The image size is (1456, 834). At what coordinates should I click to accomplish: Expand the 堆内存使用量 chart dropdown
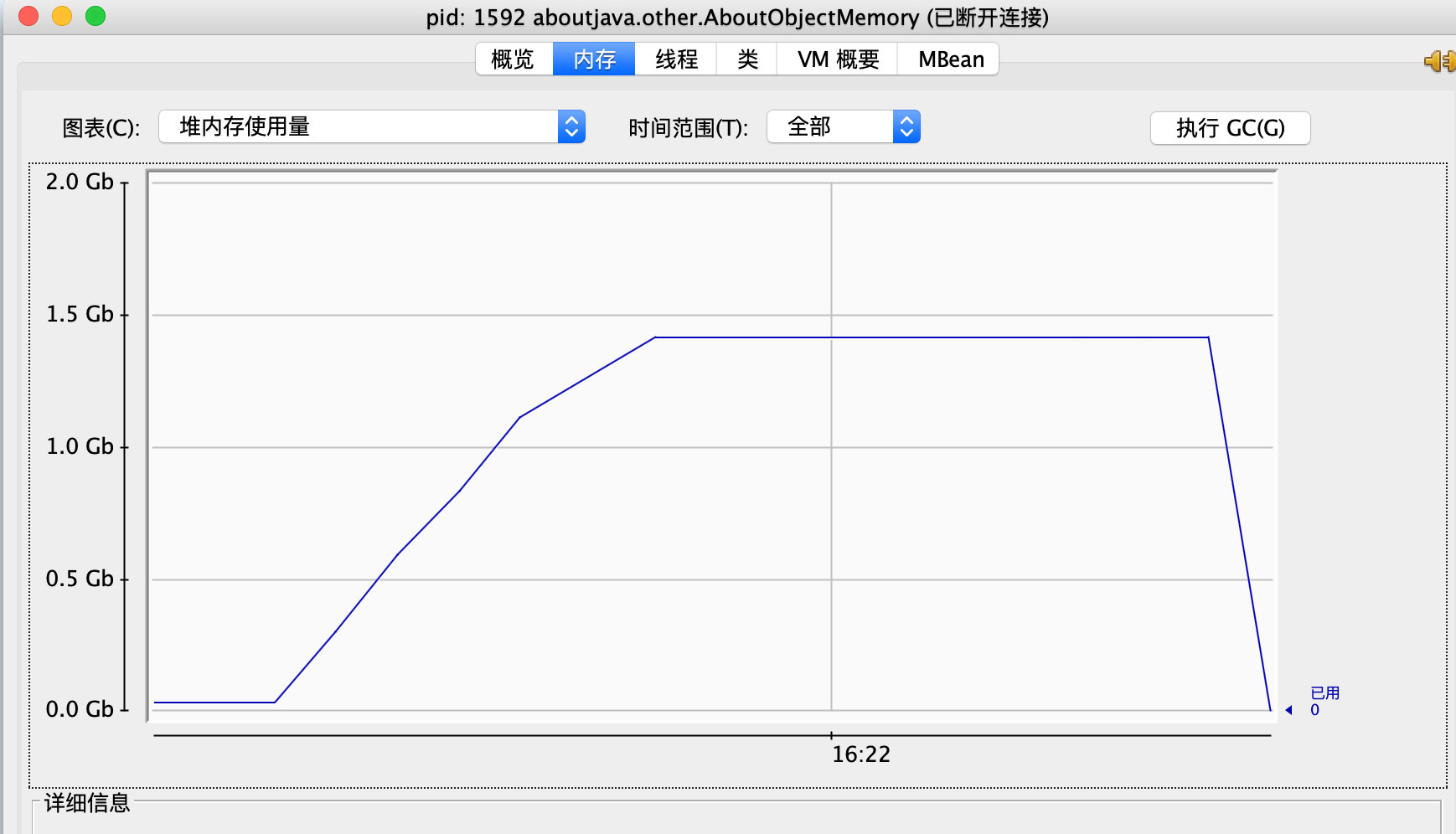point(372,127)
